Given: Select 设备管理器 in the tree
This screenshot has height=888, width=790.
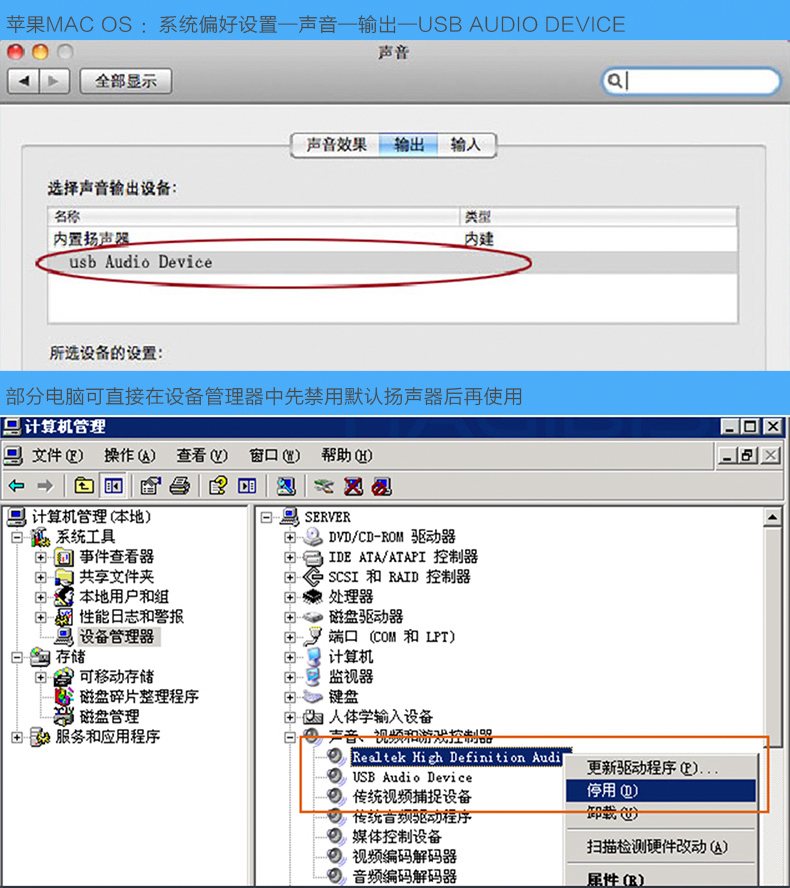Looking at the screenshot, I should pyautogui.click(x=117, y=637).
